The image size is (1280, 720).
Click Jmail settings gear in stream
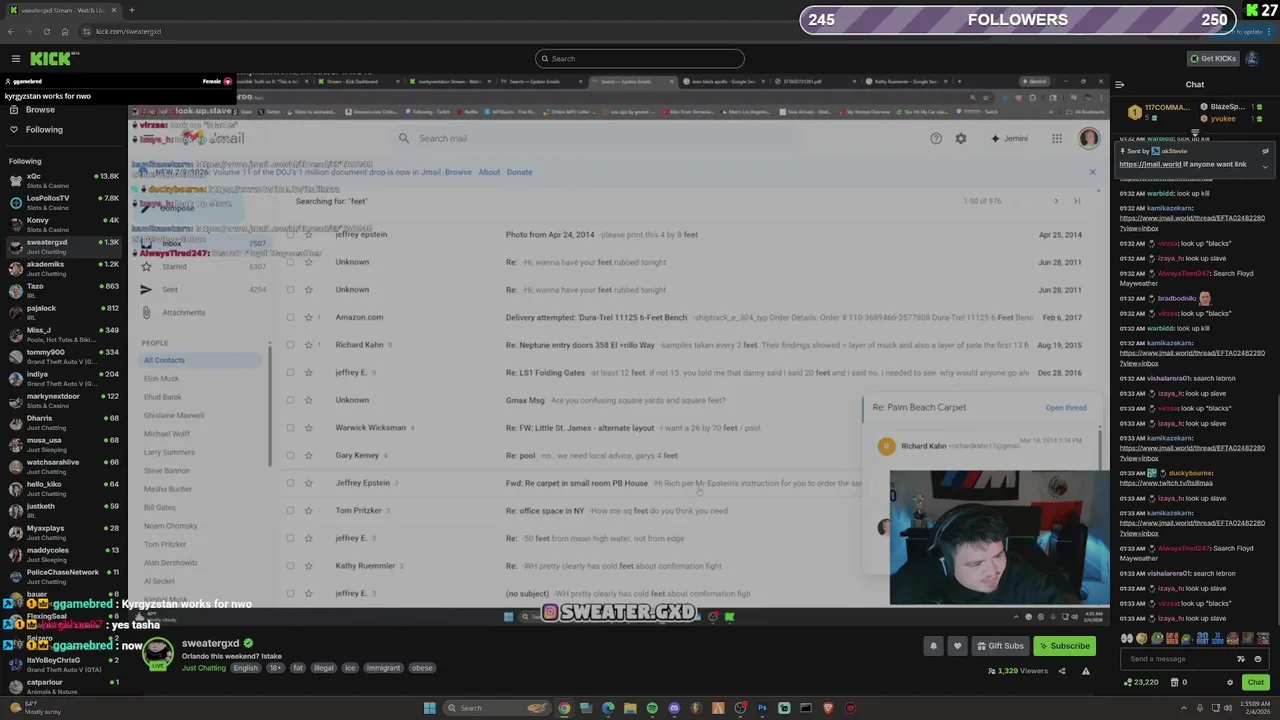pyautogui.click(x=961, y=139)
